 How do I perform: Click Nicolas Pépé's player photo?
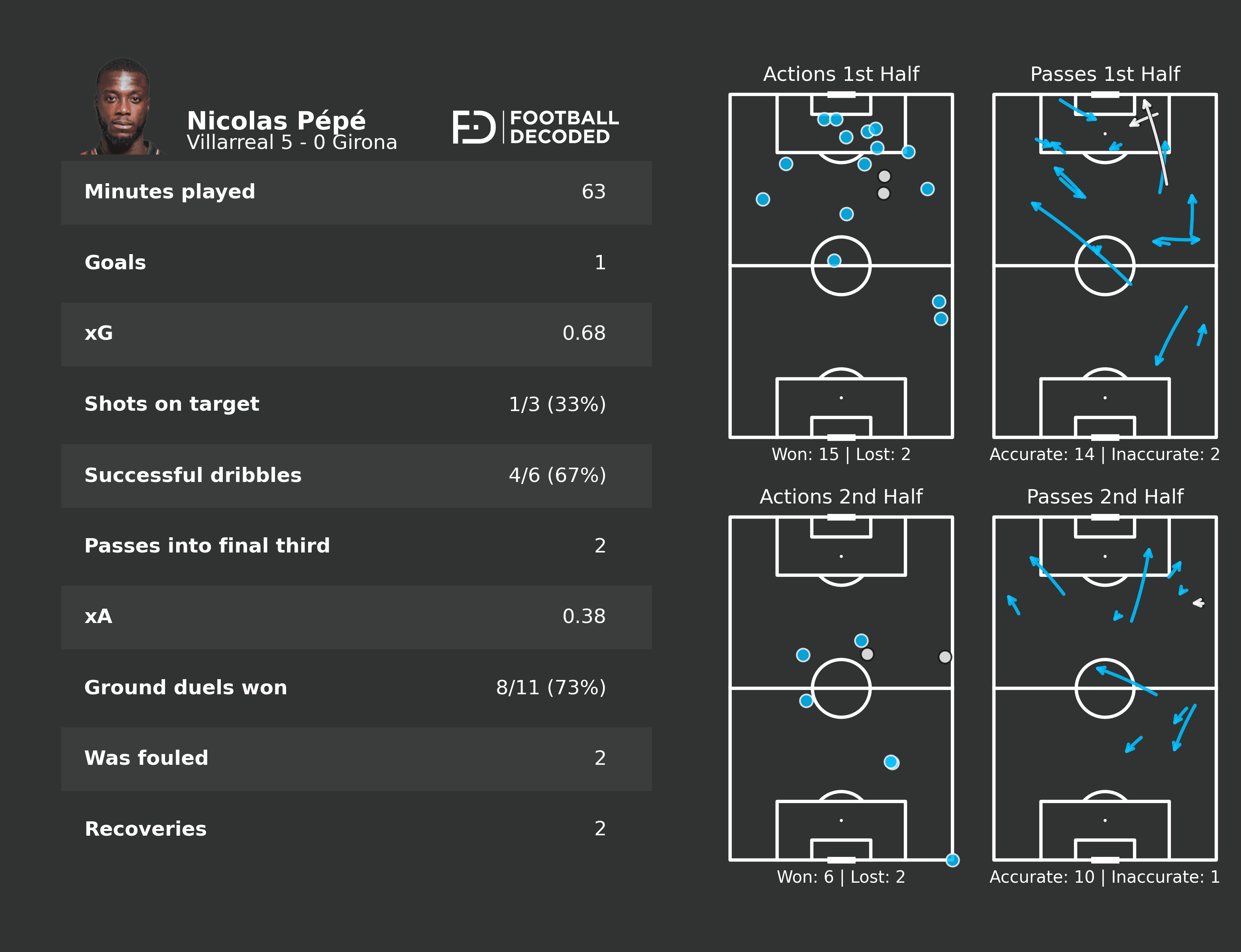tap(122, 106)
